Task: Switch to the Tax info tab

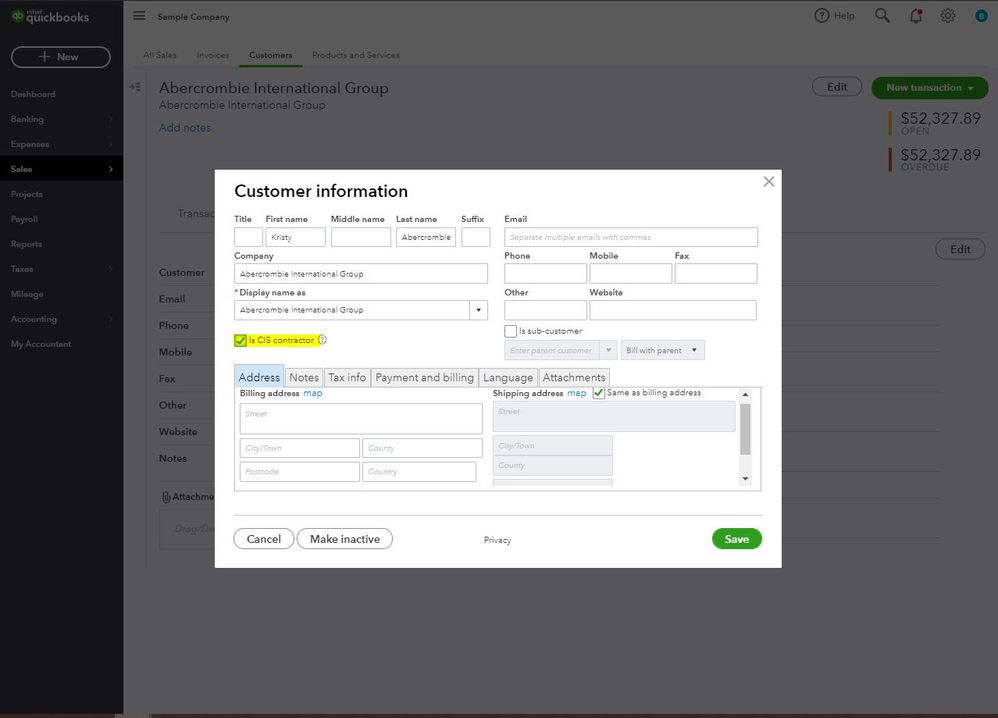Action: tap(347, 377)
